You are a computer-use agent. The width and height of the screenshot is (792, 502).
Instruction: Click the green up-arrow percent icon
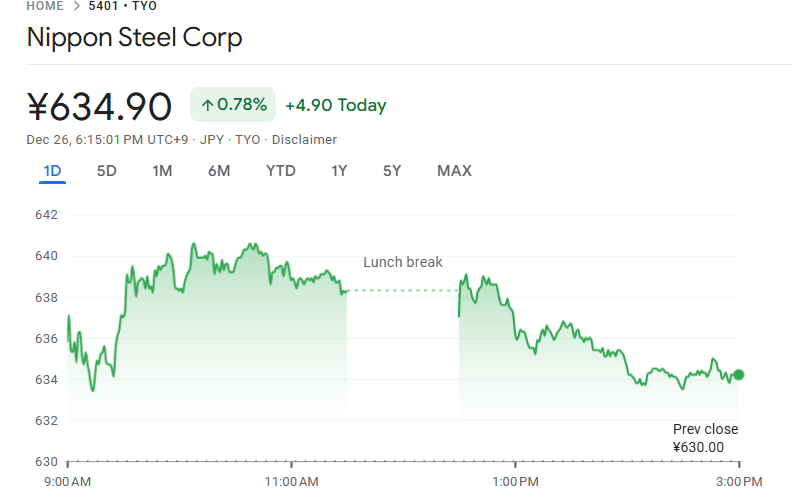click(x=207, y=105)
